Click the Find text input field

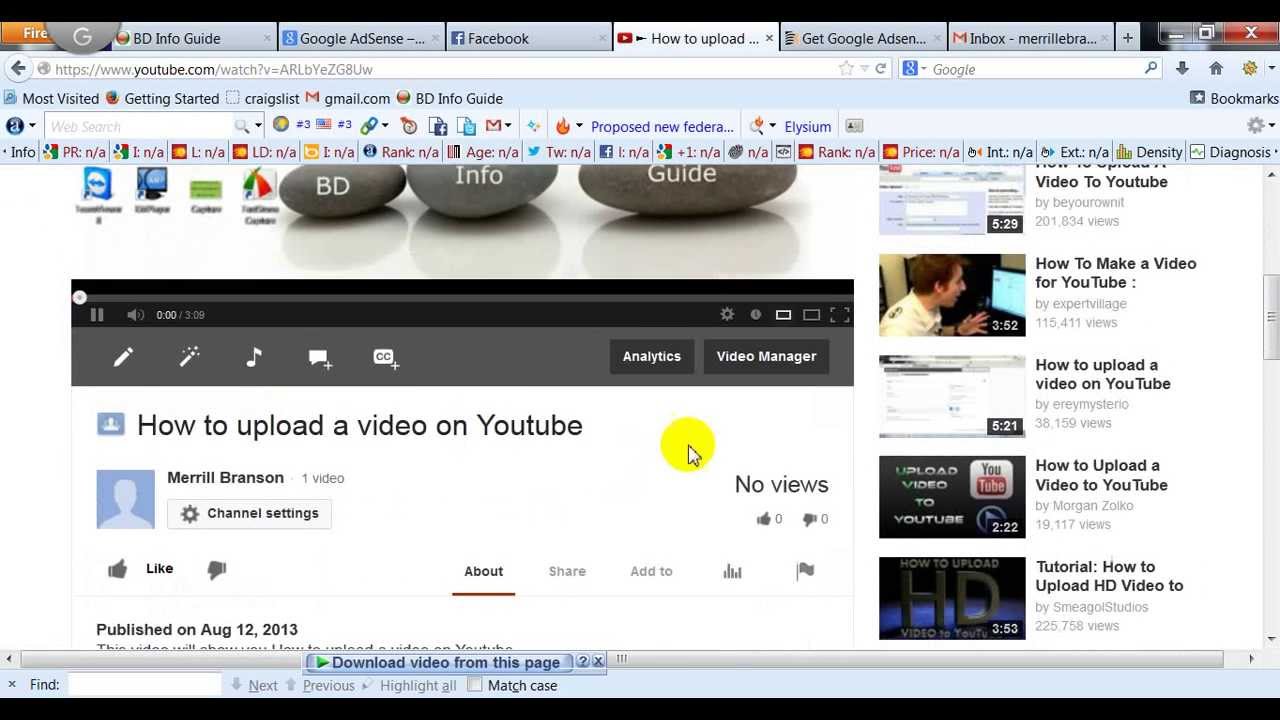click(x=144, y=685)
